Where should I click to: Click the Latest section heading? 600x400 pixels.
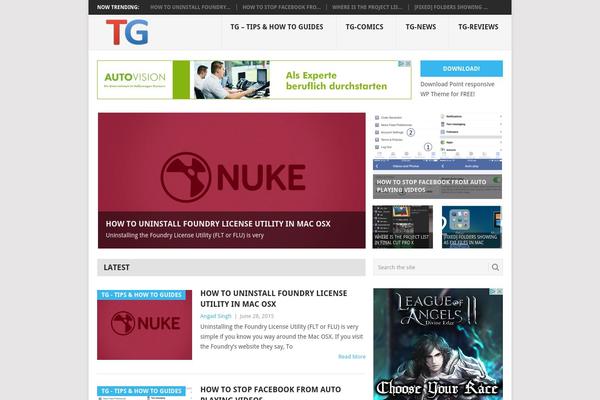[x=116, y=268]
